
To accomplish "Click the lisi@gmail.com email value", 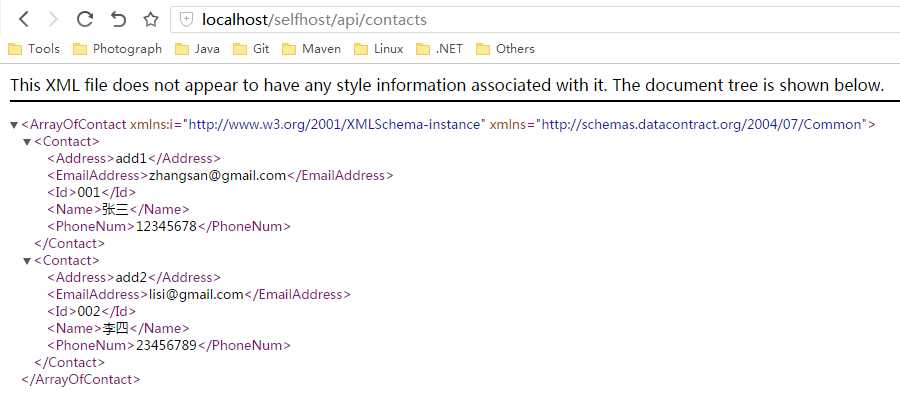I will (196, 295).
